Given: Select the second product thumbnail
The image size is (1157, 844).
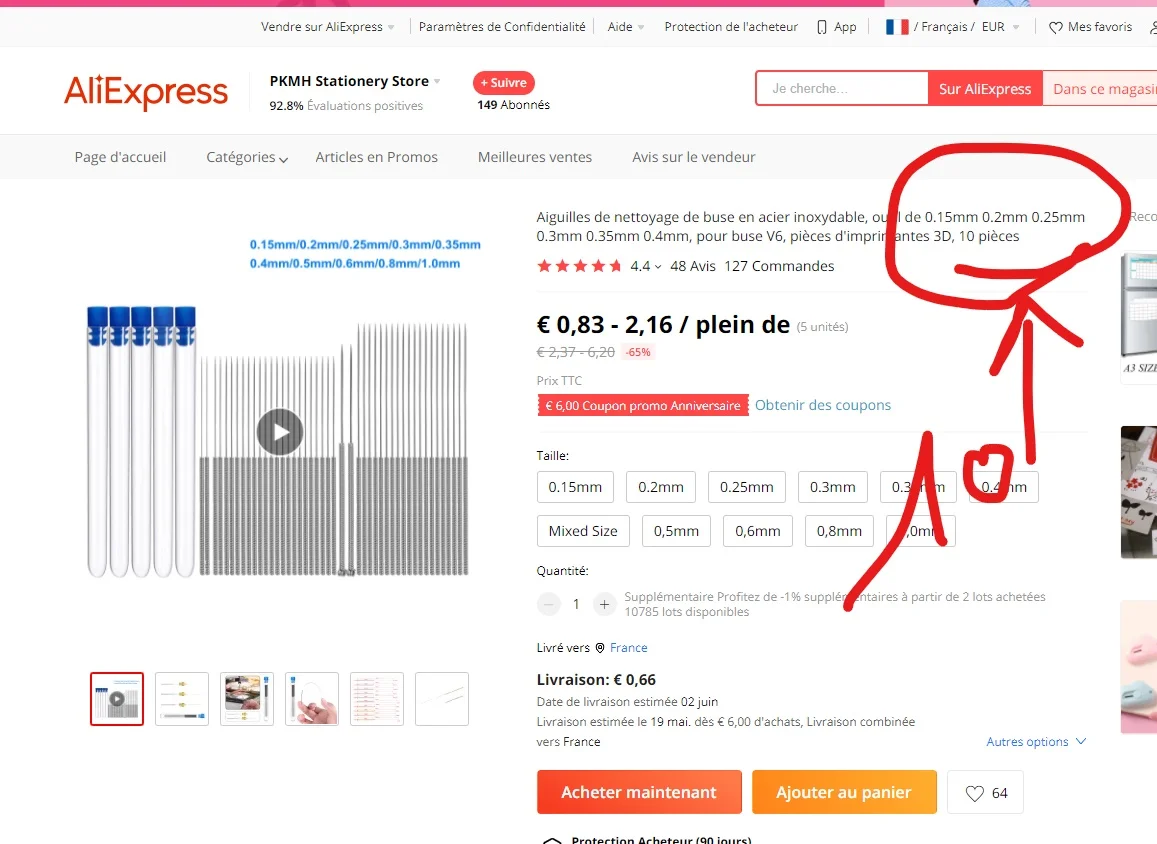Looking at the screenshot, I should tap(182, 699).
